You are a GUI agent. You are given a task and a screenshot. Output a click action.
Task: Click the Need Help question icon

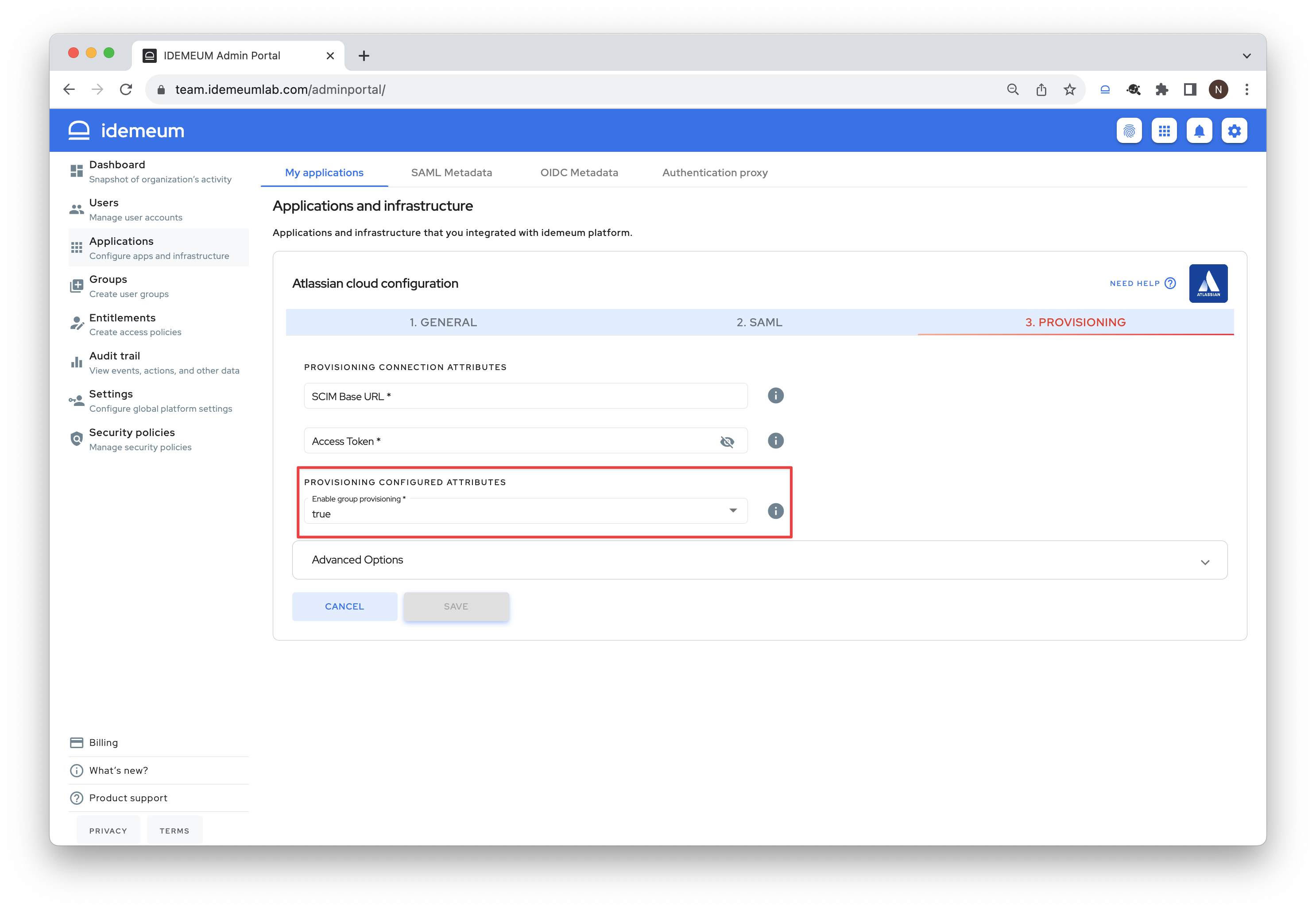(x=1170, y=283)
